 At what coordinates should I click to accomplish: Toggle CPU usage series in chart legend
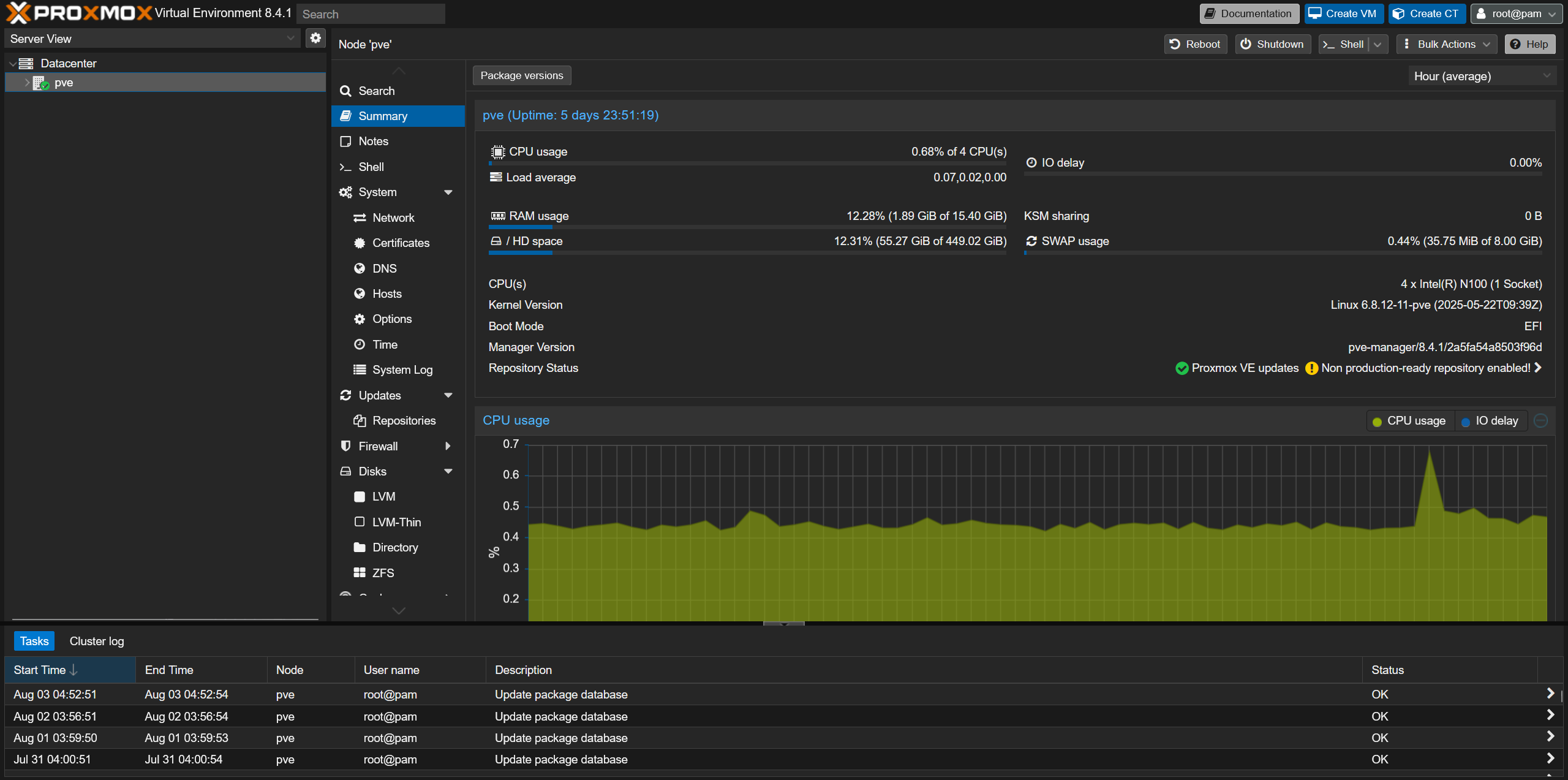(x=1409, y=421)
